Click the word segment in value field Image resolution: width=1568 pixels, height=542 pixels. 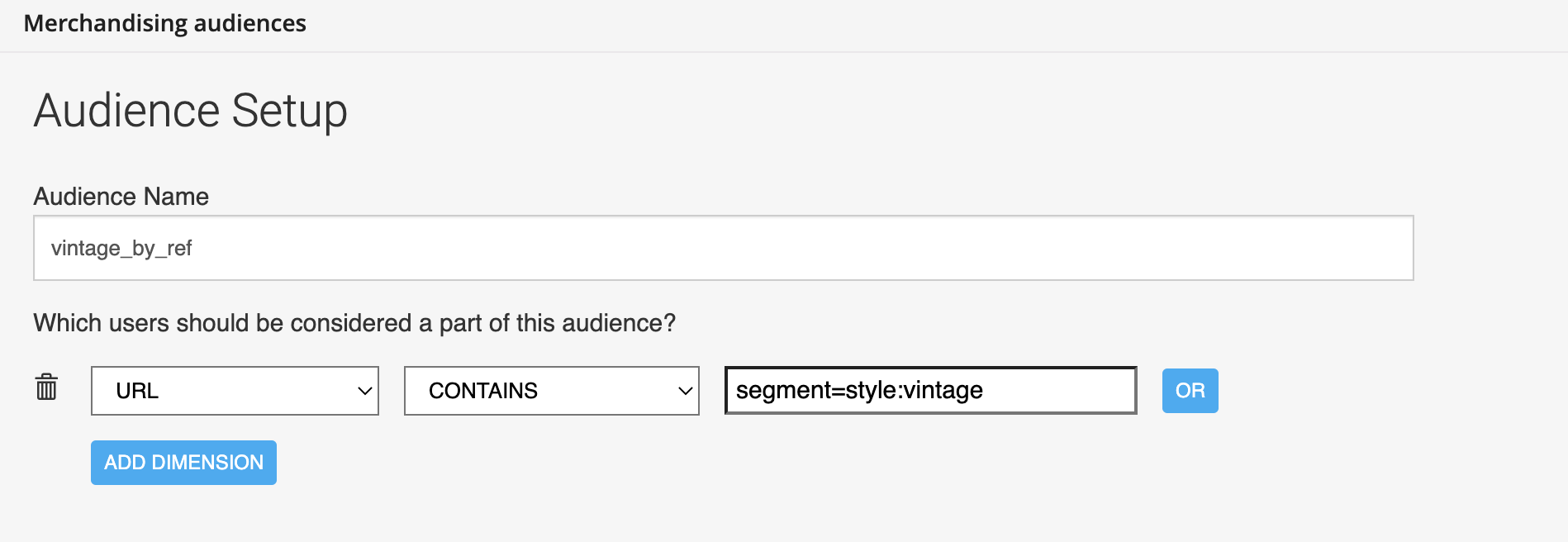pyautogui.click(x=783, y=390)
